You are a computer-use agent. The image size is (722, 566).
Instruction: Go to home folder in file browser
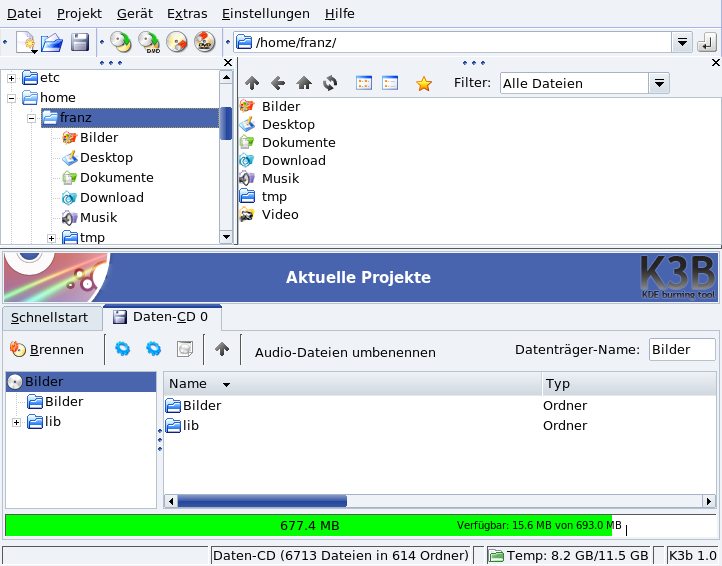pyautogui.click(x=304, y=83)
